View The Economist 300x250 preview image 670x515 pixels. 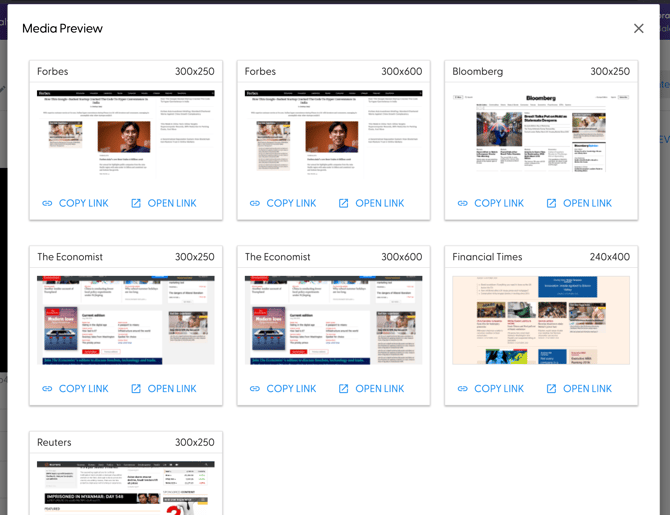126,320
